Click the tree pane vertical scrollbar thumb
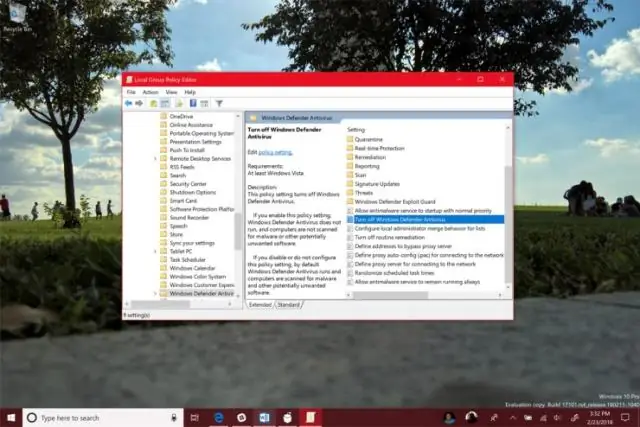The width and height of the screenshot is (640, 427). (x=238, y=231)
